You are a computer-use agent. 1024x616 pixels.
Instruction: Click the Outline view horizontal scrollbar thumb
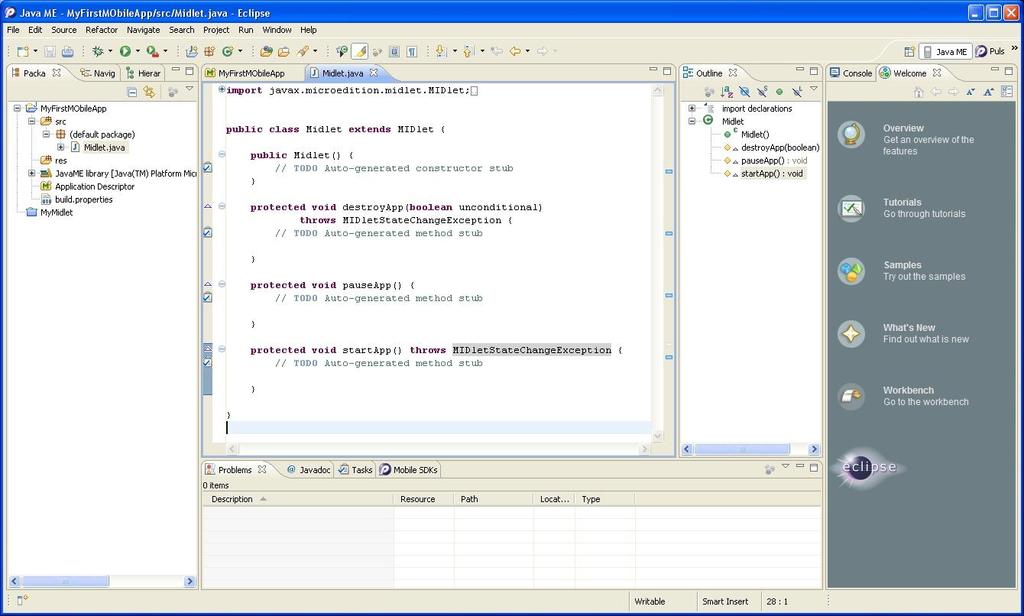742,449
